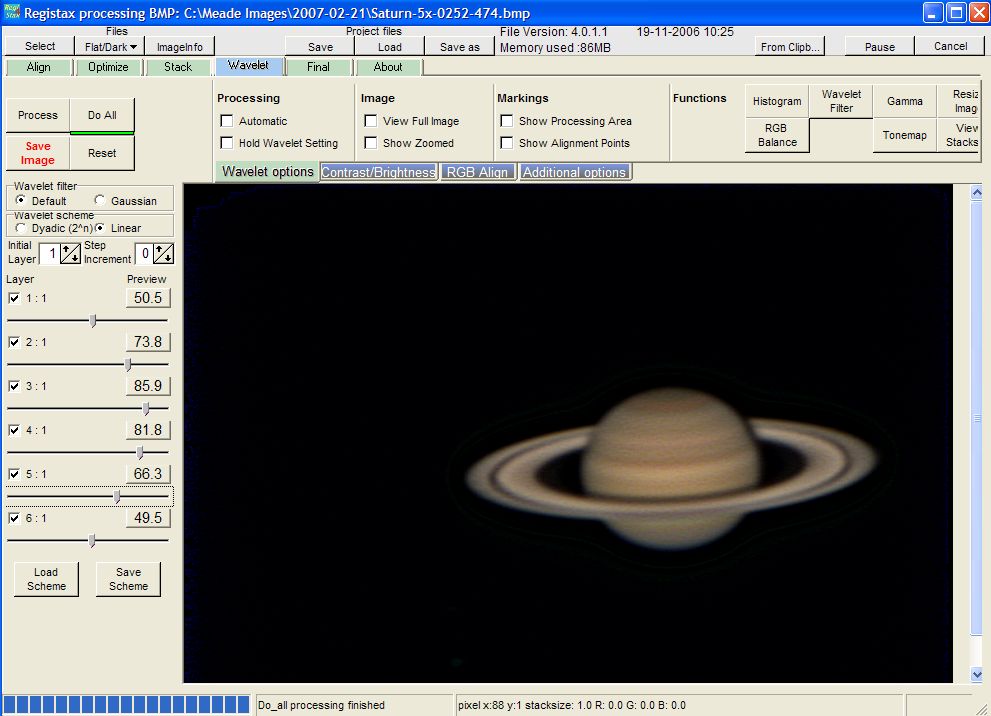Click Save Scheme button
This screenshot has height=716, width=991.
128,579
